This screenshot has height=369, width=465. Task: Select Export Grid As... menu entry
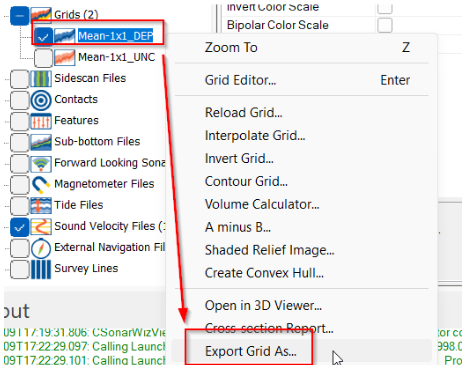pos(250,351)
